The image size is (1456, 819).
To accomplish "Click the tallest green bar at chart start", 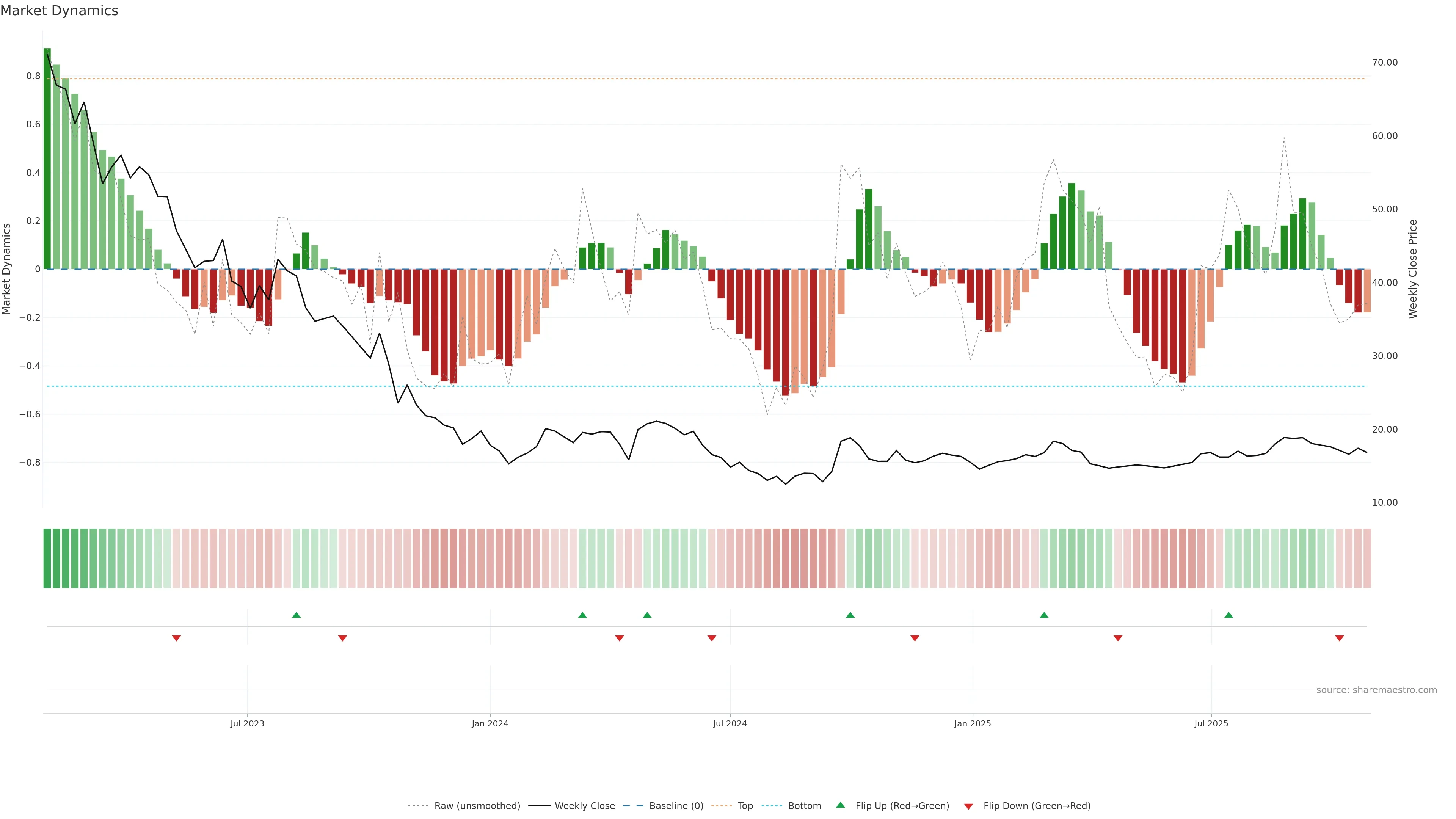I will [x=47, y=158].
